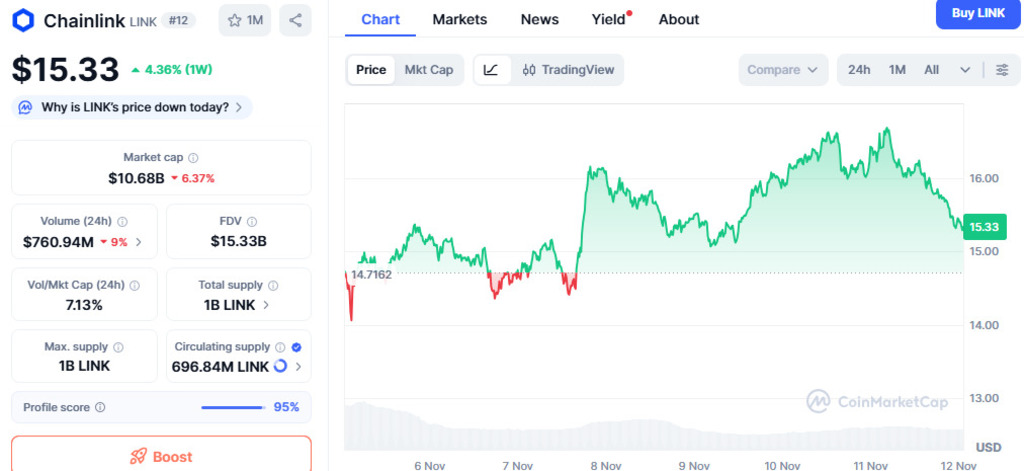The image size is (1024, 471).
Task: Switch chart to Price view
Action: pos(371,70)
